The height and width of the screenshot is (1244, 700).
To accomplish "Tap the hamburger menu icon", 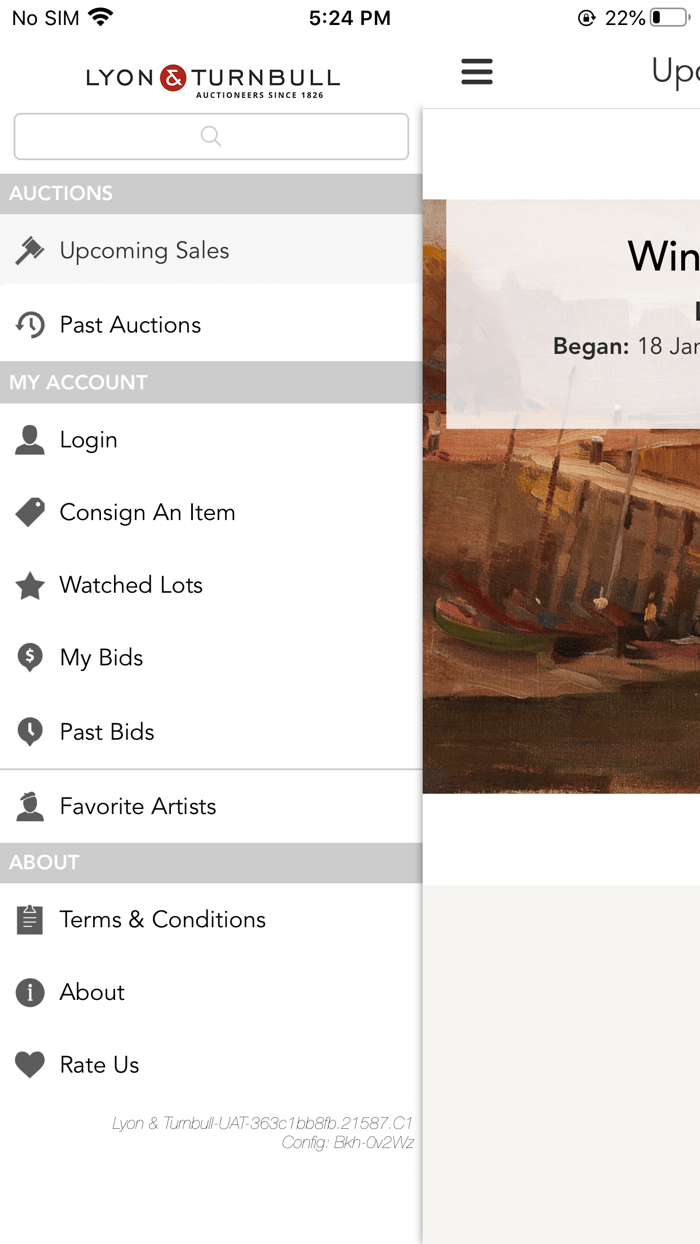I will coord(477,72).
